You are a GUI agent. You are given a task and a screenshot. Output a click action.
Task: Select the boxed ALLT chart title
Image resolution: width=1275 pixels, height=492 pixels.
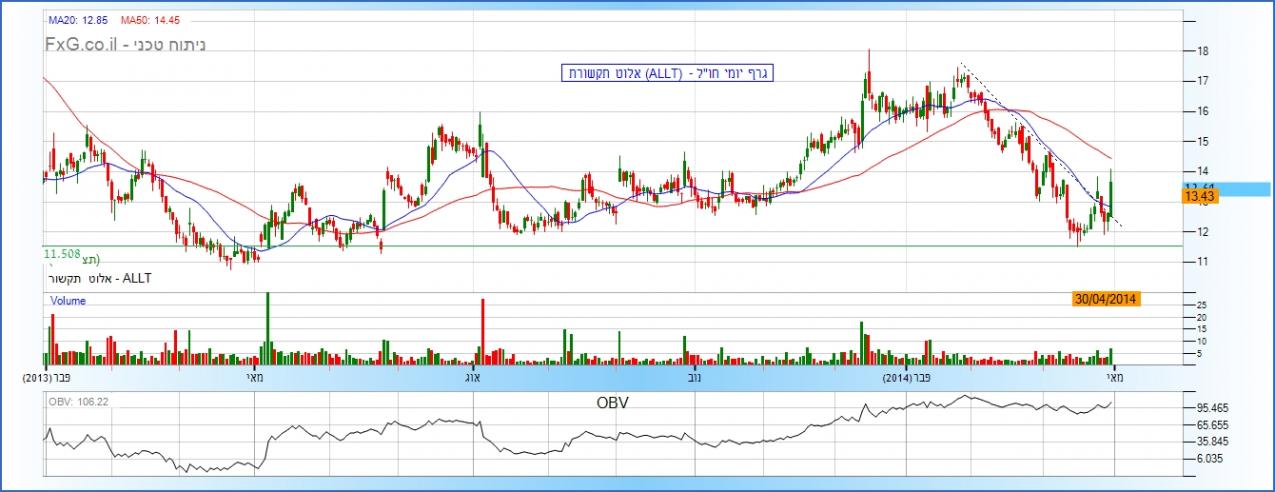[668, 73]
